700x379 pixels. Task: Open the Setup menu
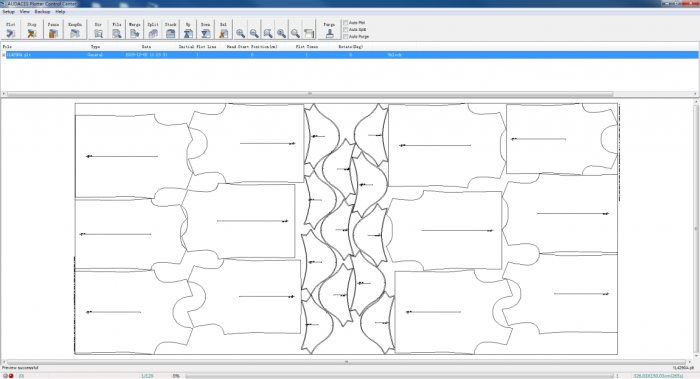8,12
